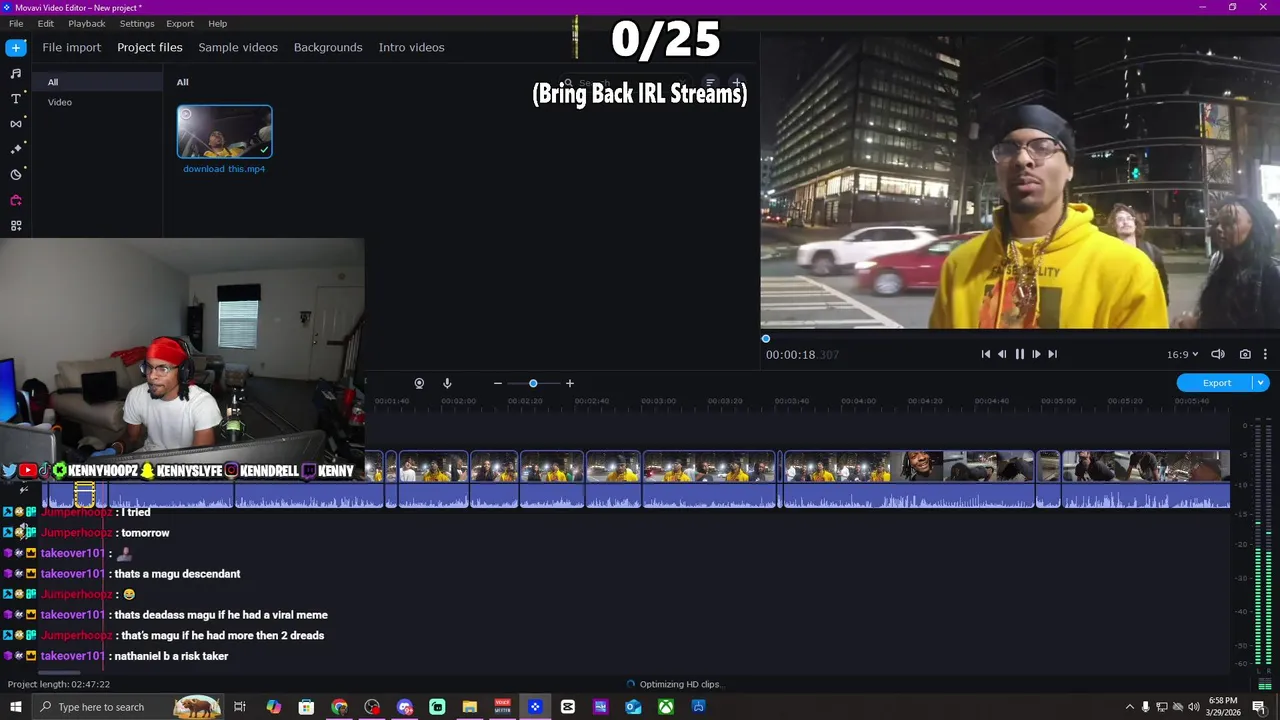Open the Sounds (music note) sidebar tab

coord(16,73)
